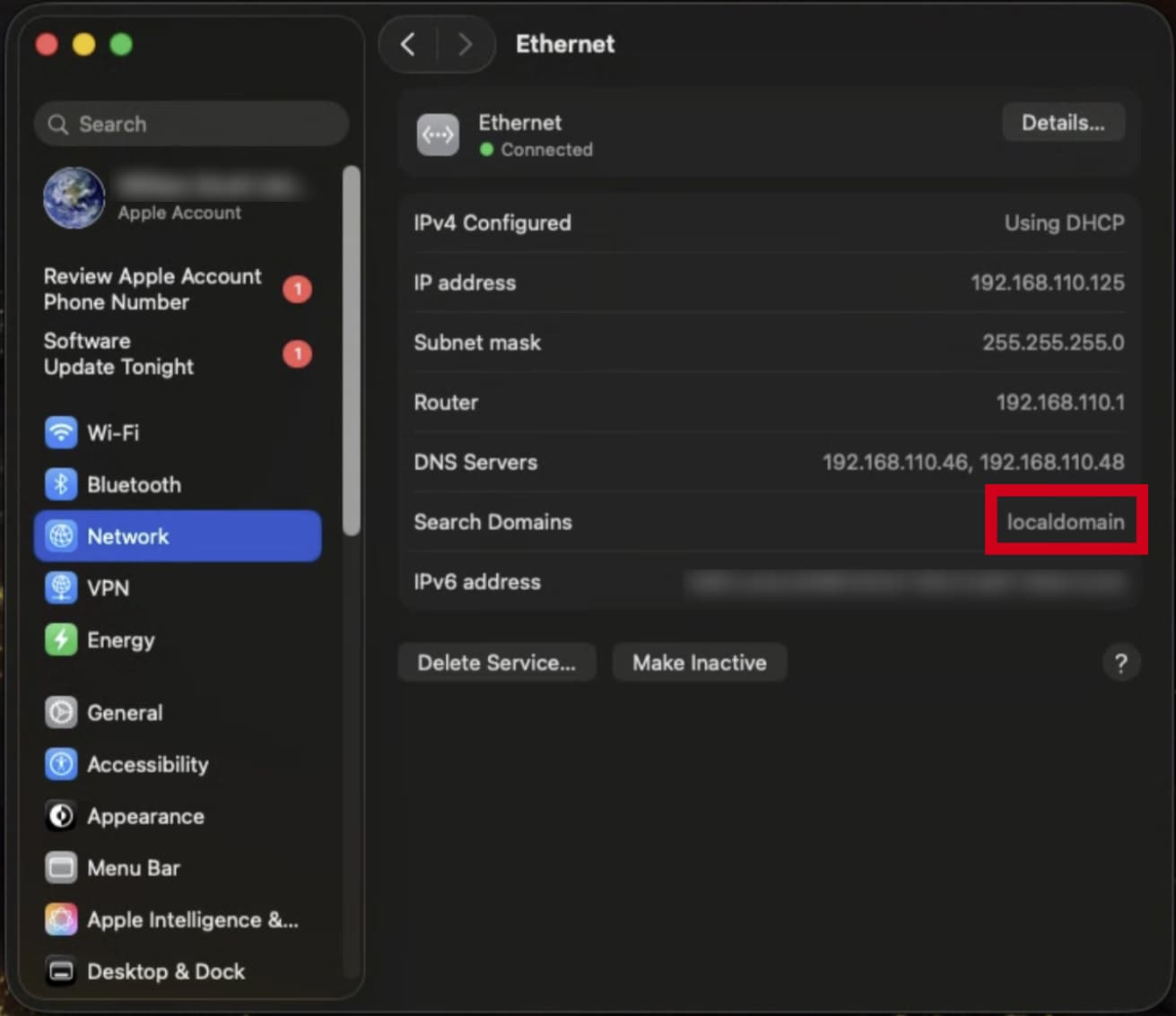
Task: Go to Energy settings
Action: coord(120,640)
